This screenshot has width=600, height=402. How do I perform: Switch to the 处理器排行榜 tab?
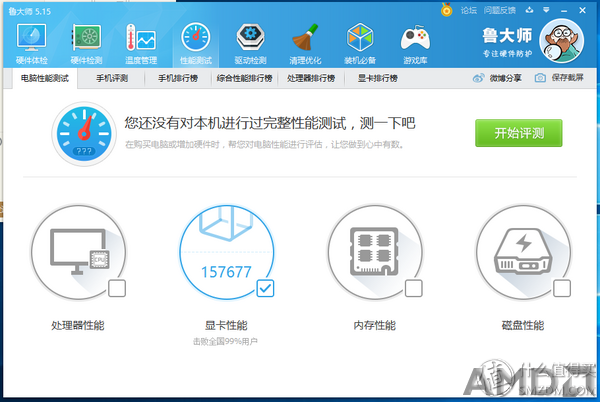[x=311, y=78]
